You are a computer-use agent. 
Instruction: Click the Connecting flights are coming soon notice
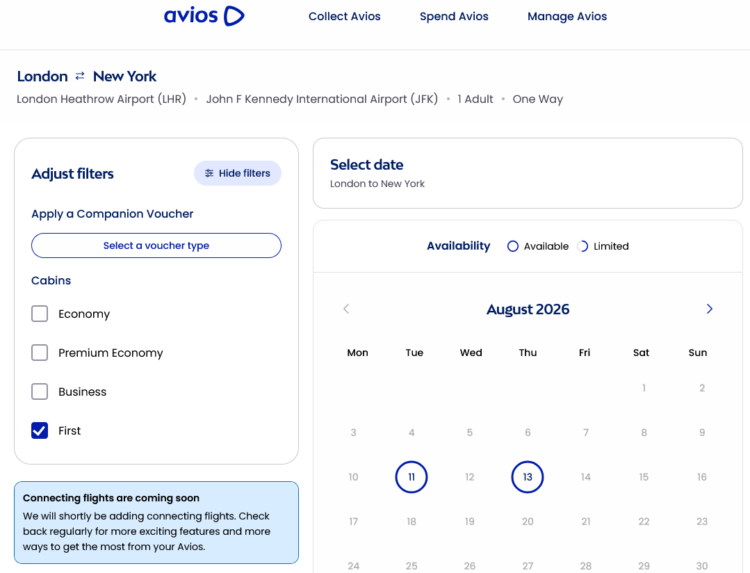tap(156, 522)
